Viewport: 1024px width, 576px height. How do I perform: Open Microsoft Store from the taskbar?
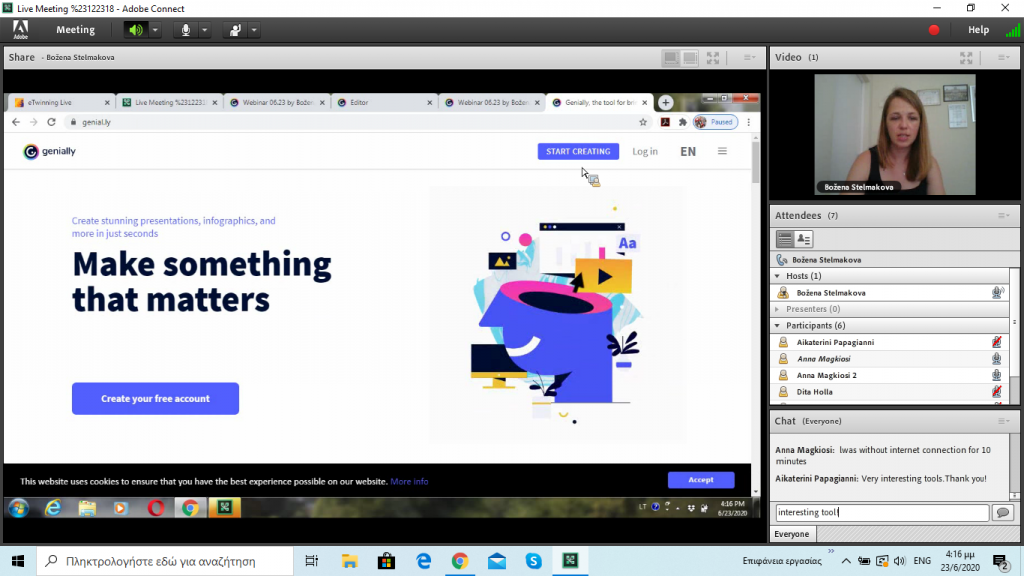coord(387,561)
